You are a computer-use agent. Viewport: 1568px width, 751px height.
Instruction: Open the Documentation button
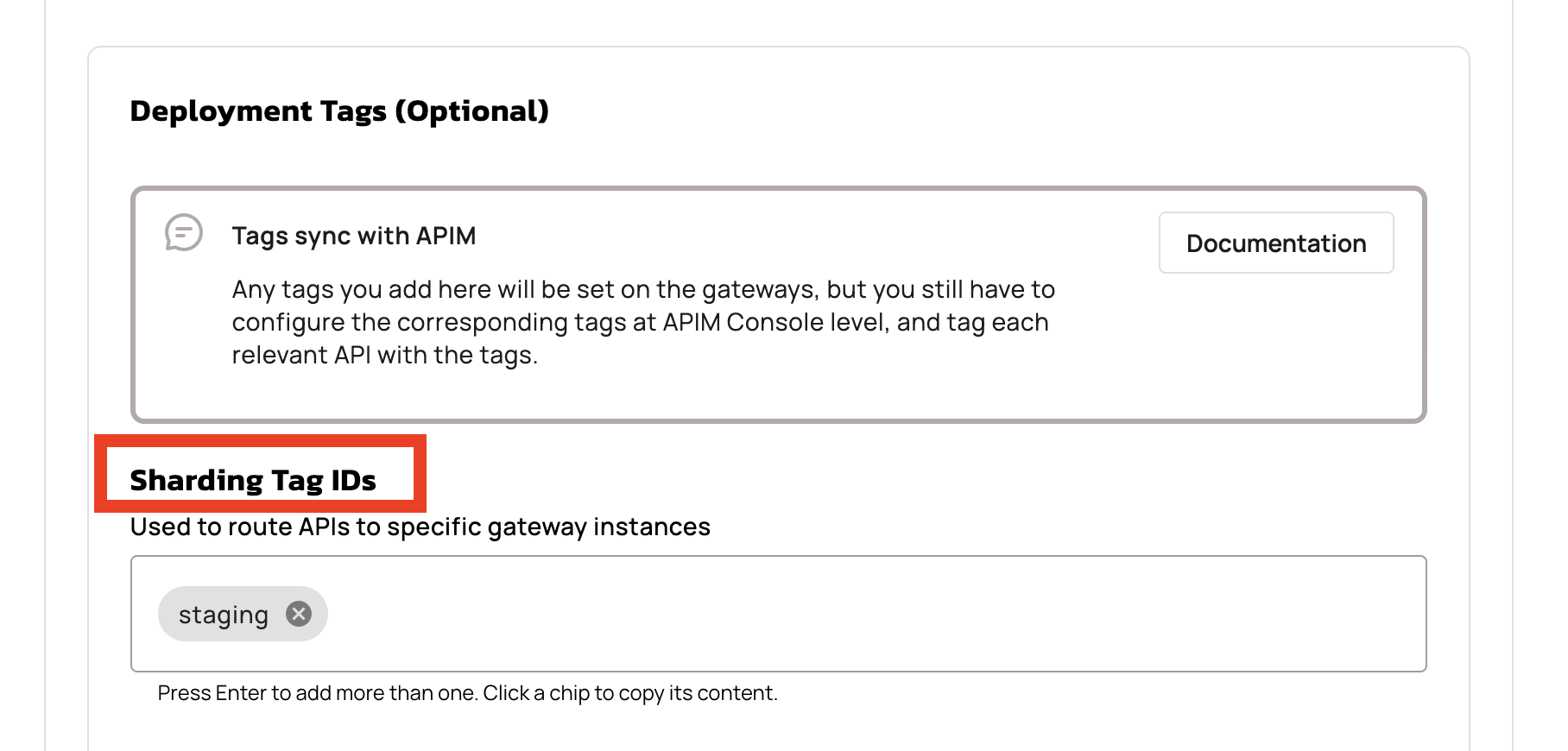1275,243
